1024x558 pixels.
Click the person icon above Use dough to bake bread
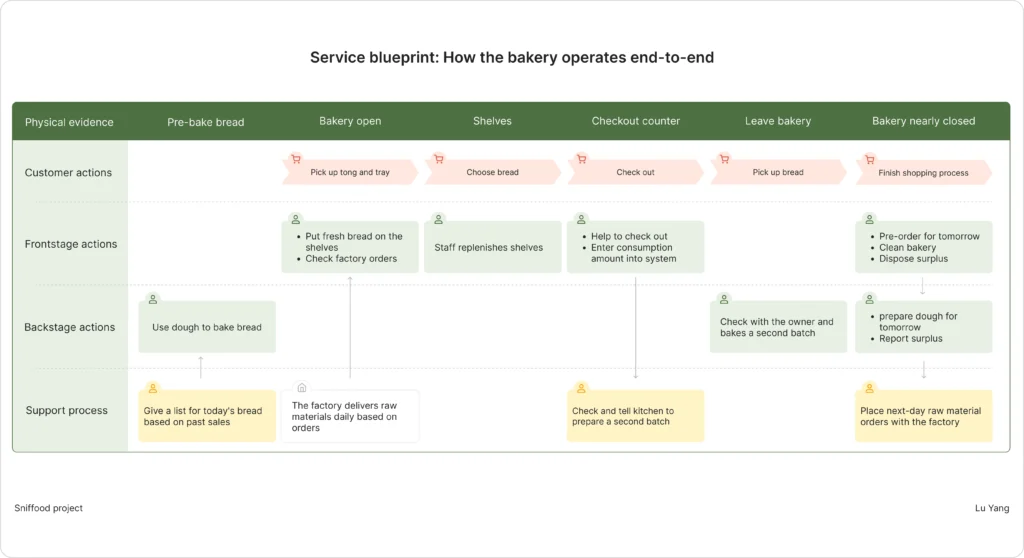coord(153,299)
